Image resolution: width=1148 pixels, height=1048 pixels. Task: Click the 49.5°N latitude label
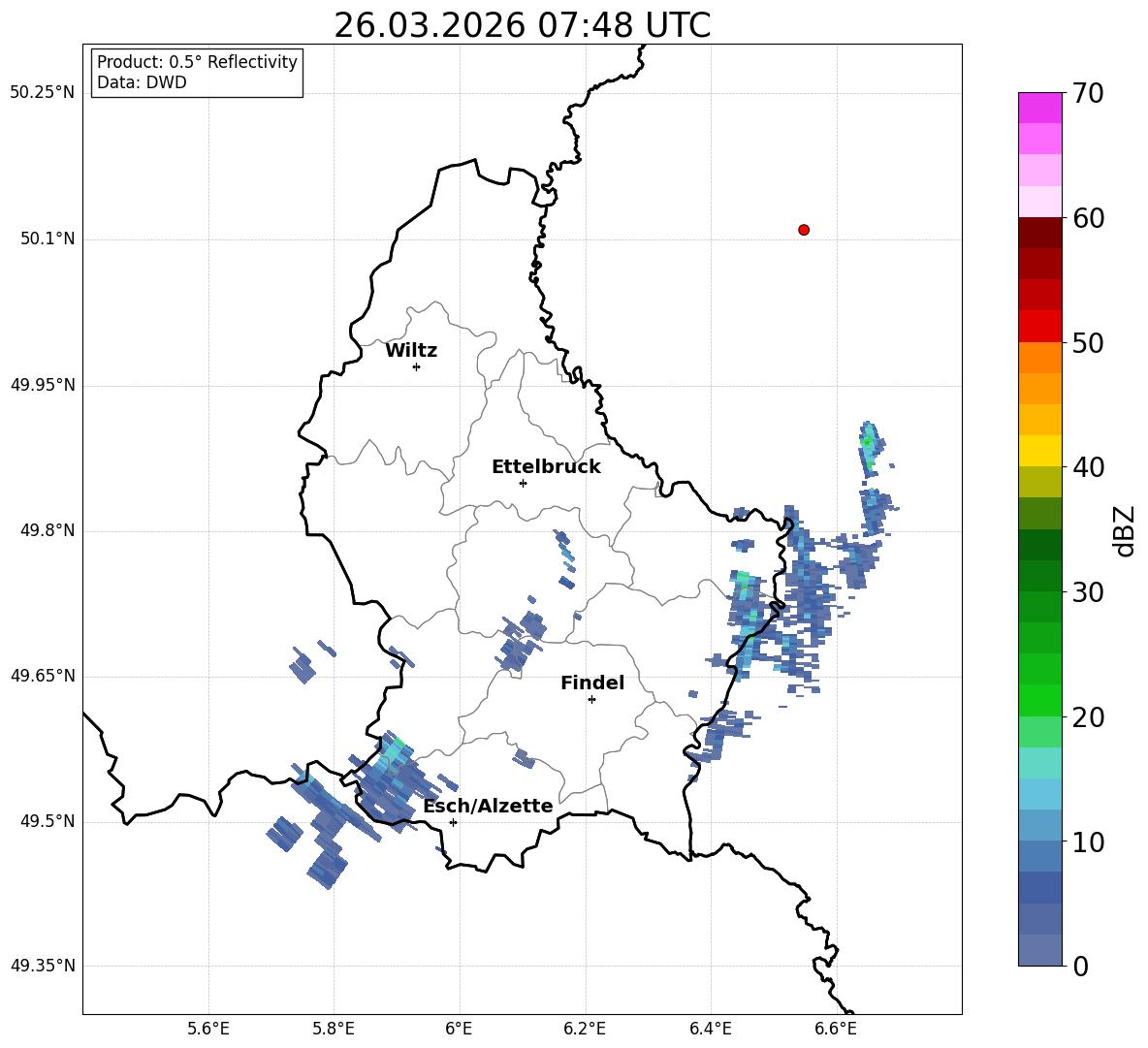pyautogui.click(x=48, y=821)
